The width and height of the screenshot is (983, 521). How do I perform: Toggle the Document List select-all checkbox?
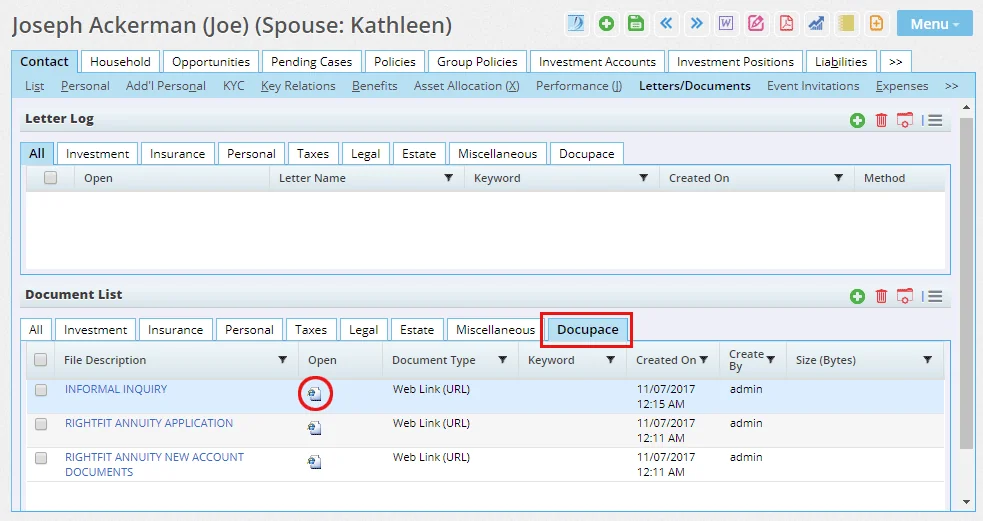tap(41, 360)
